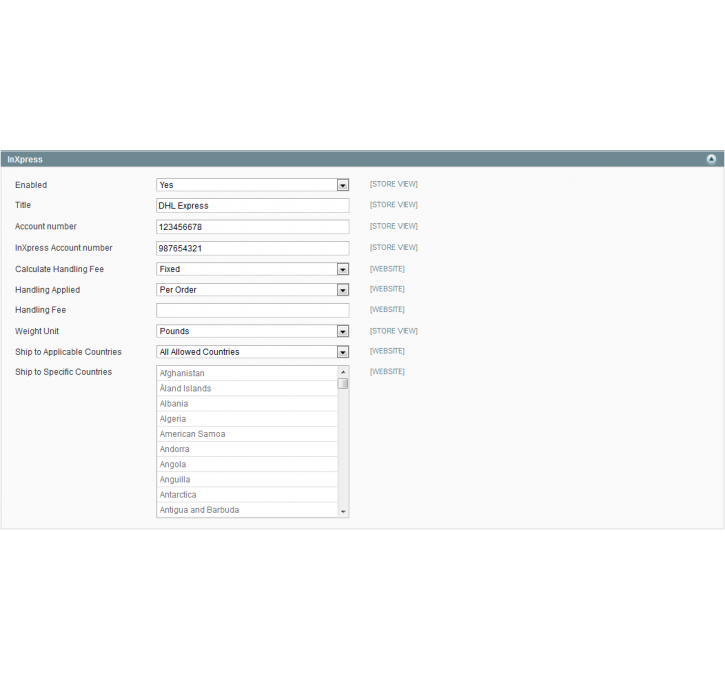The image size is (725, 680).
Task: Open the Handling Applied dropdown showing Per Order
Action: pos(252,290)
